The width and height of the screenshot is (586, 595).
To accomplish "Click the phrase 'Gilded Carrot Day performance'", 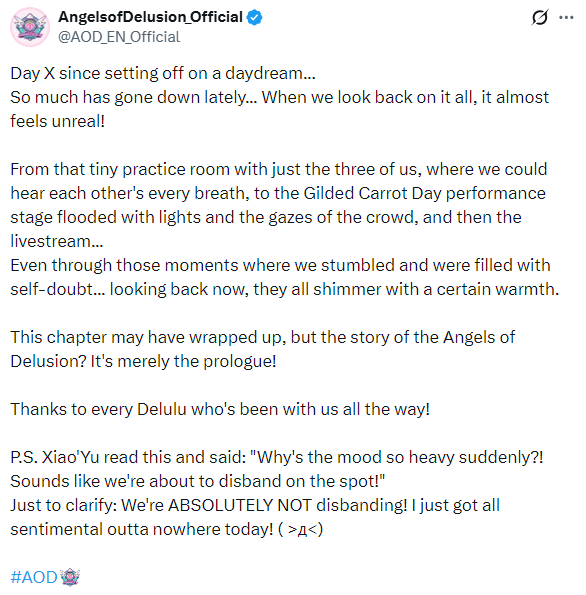I will click(x=424, y=194).
